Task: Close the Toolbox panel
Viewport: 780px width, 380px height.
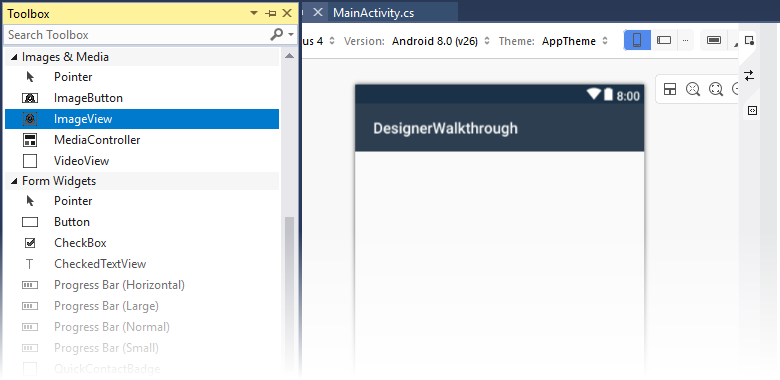Action: point(287,13)
